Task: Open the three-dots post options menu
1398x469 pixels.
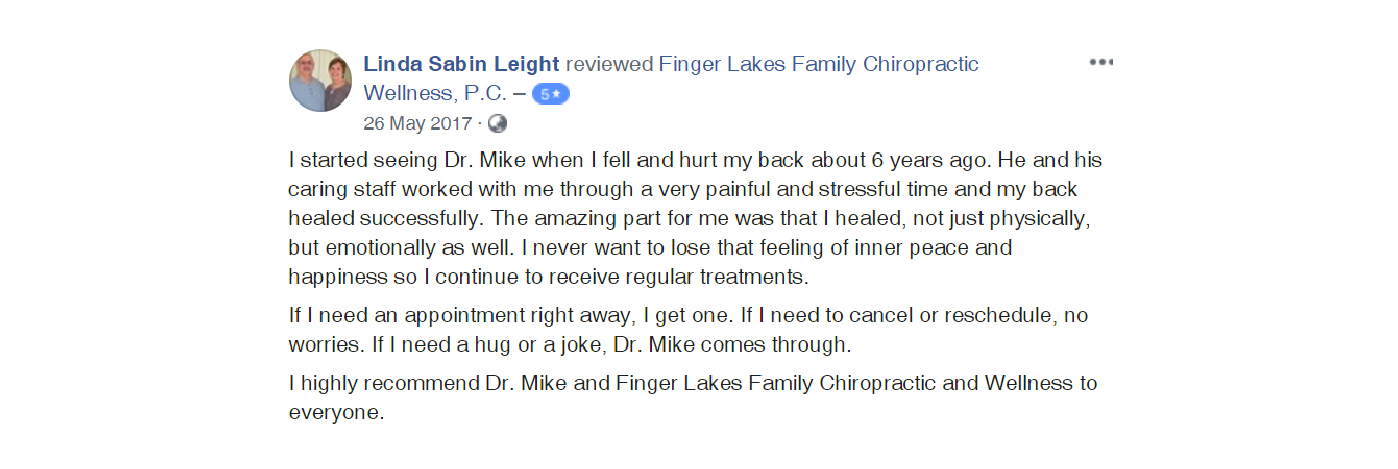Action: 1100,62
